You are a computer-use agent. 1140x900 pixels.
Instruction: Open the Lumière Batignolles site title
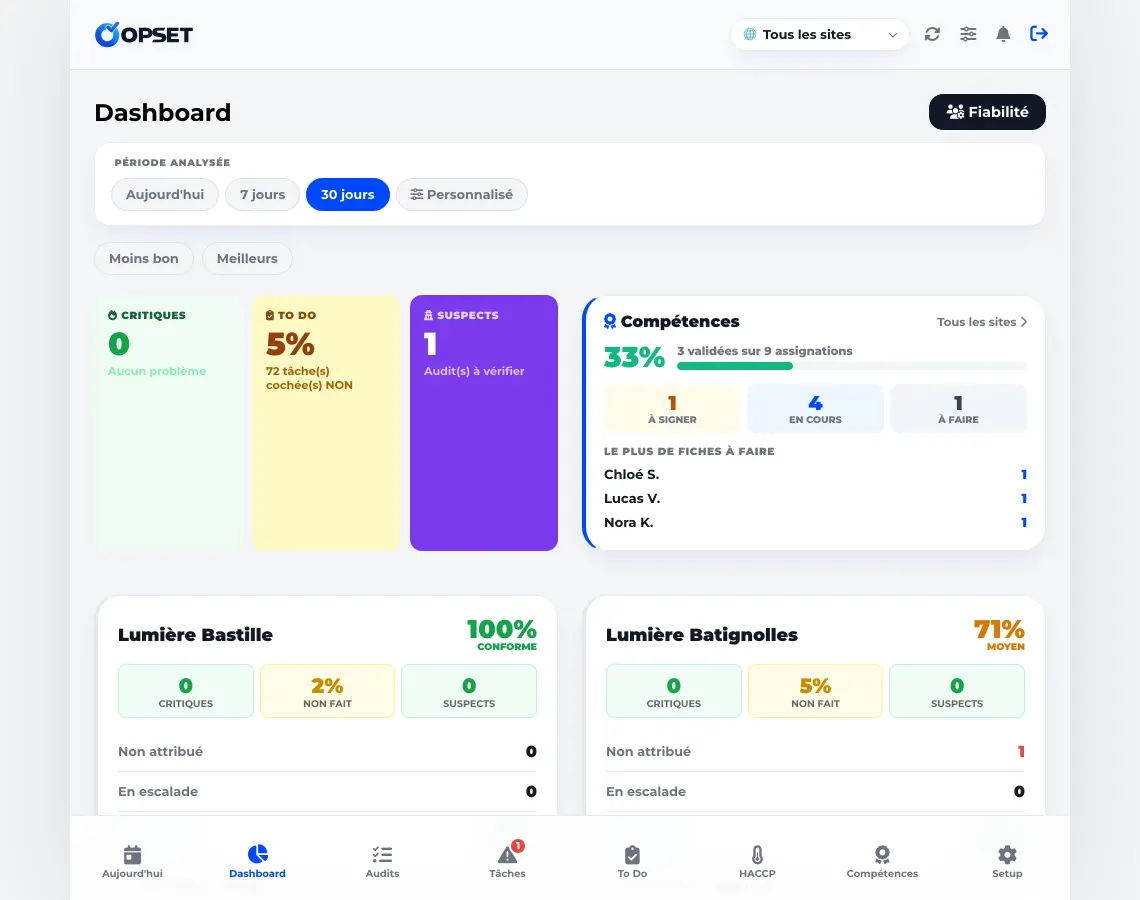point(702,635)
